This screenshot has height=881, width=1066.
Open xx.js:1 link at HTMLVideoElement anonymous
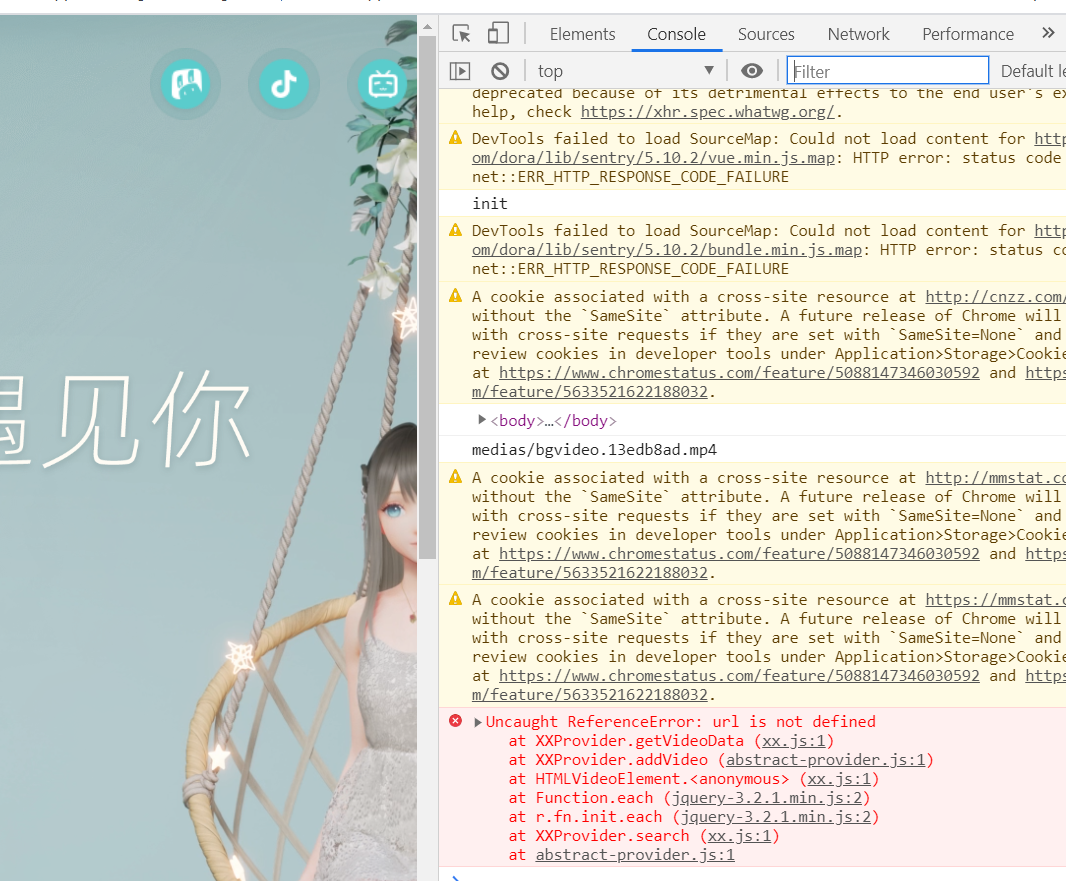pos(839,778)
